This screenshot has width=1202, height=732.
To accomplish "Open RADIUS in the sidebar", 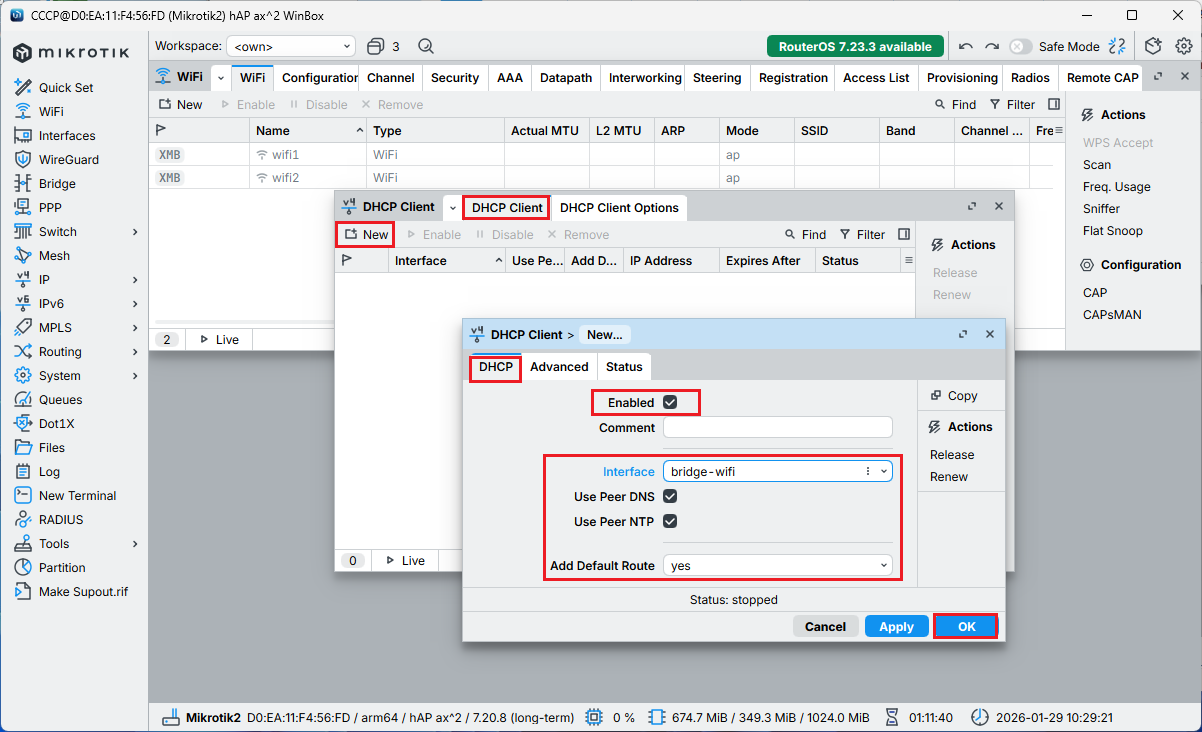I will click(61, 519).
